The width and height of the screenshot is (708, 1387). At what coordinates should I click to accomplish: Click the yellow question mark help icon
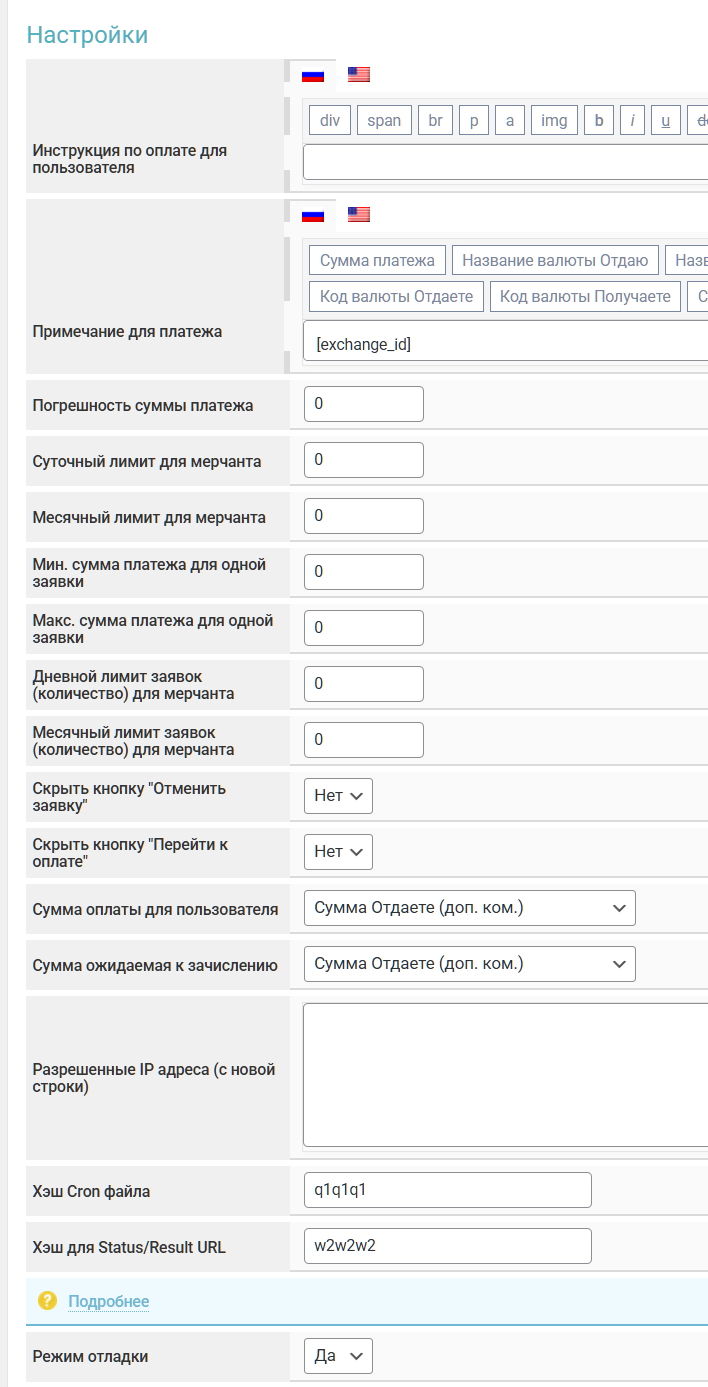[x=47, y=1300]
